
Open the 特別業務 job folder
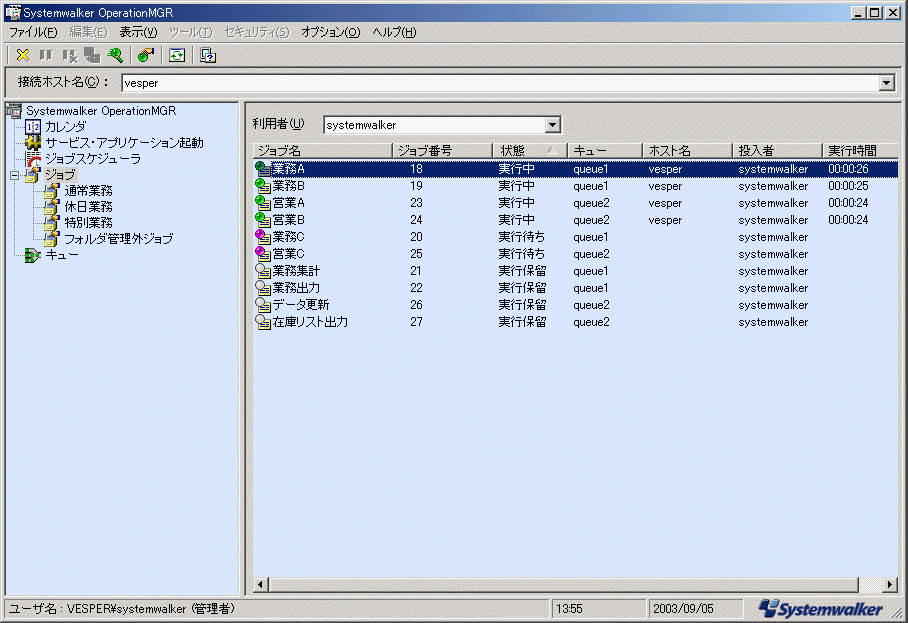point(88,222)
